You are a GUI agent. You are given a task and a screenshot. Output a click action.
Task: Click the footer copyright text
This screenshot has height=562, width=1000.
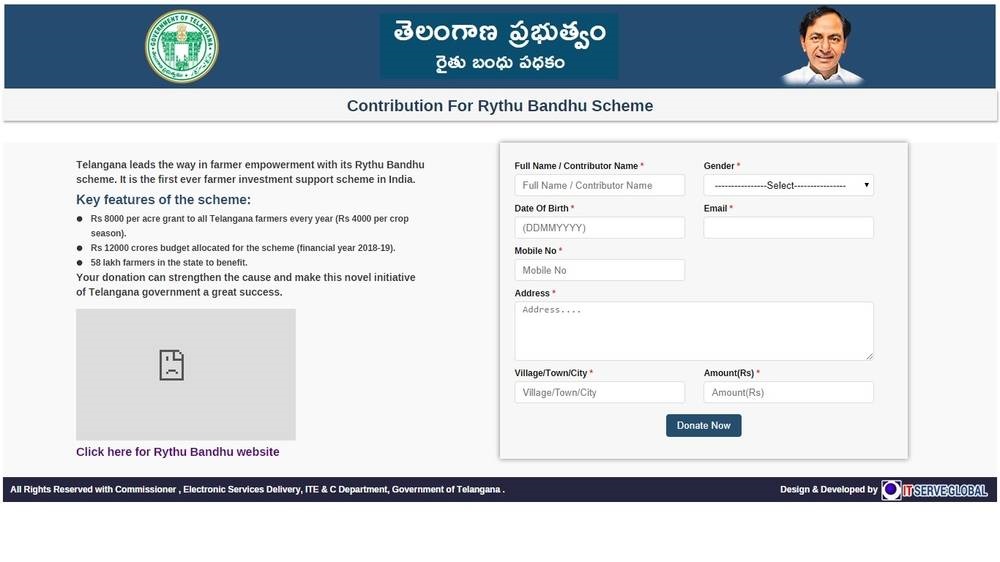coord(257,489)
